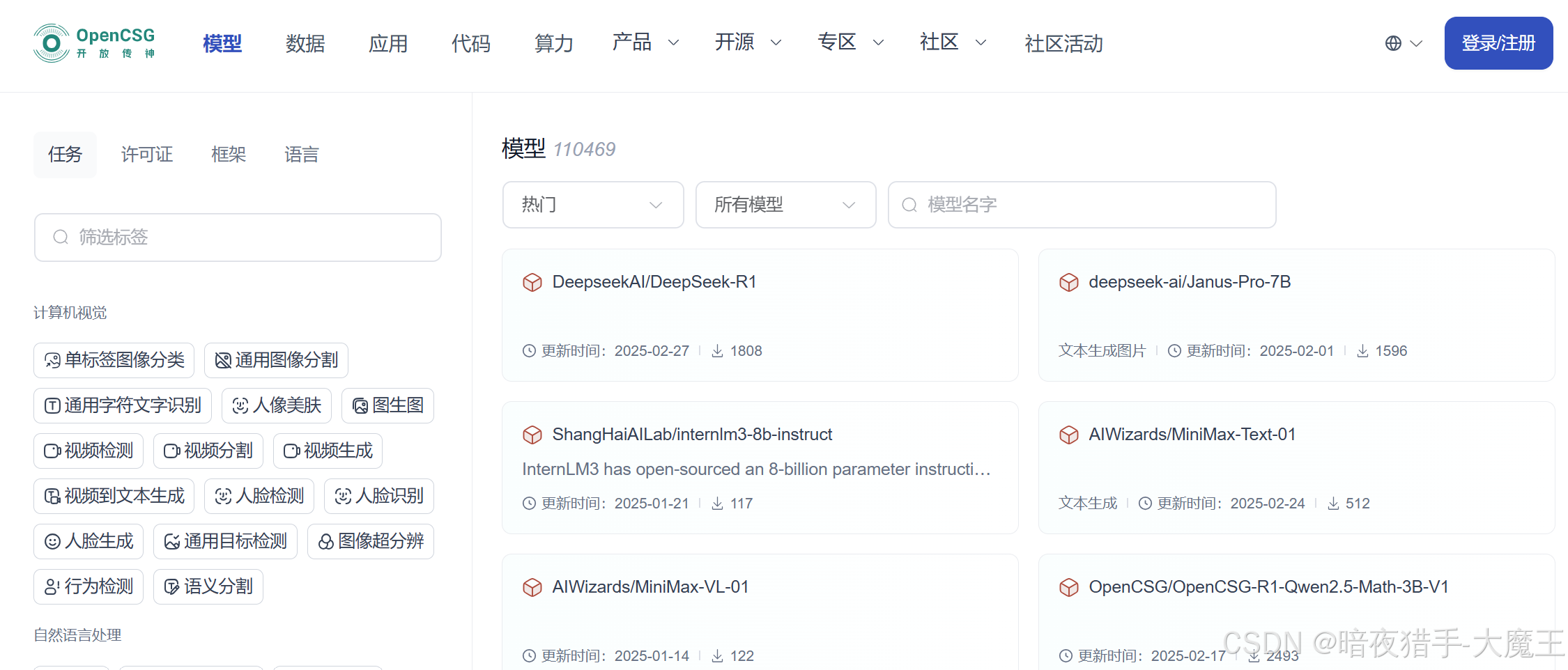Click the search icon in the 模型名字 box
The width and height of the screenshot is (1568, 670).
point(909,205)
